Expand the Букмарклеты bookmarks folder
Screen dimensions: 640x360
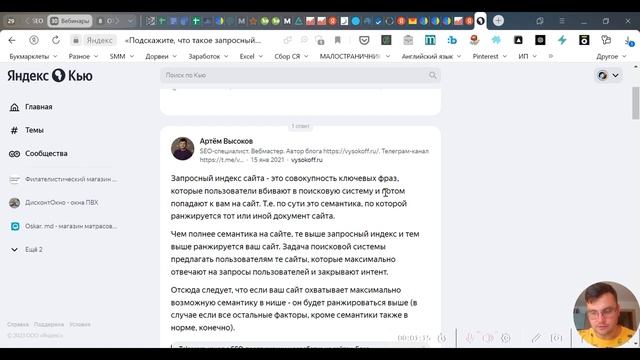(33, 56)
